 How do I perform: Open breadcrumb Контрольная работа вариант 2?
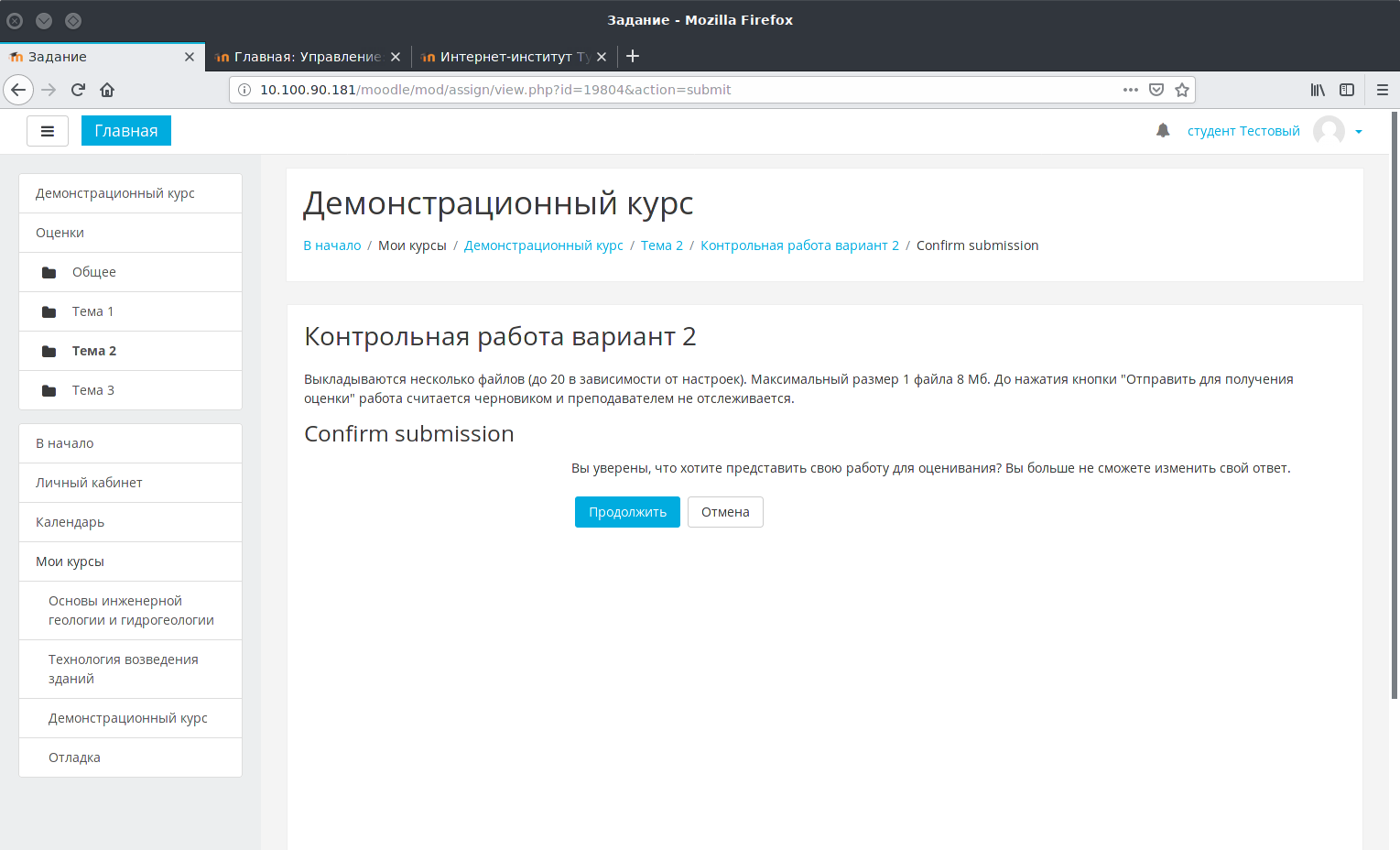[x=799, y=245]
